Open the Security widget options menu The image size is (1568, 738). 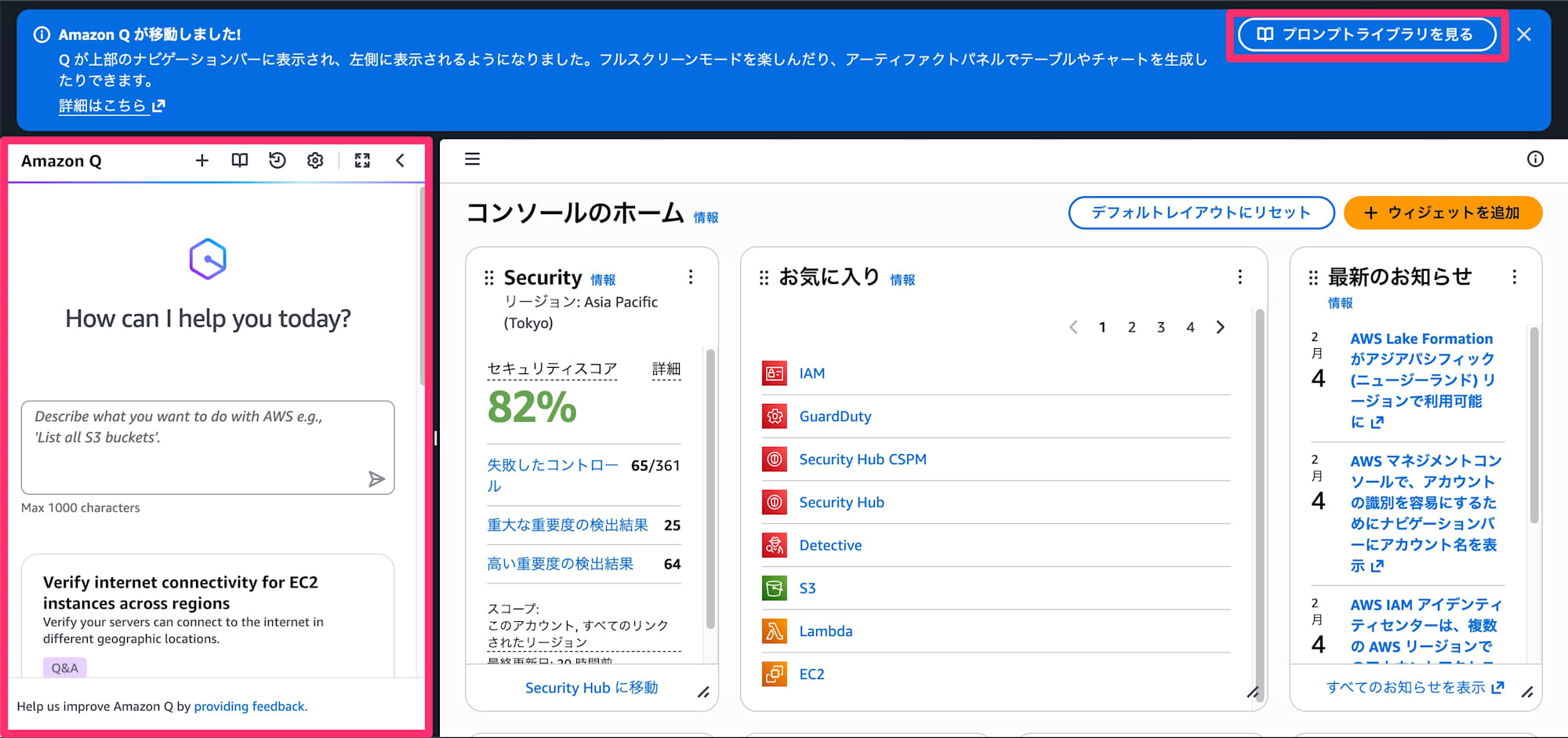point(691,276)
